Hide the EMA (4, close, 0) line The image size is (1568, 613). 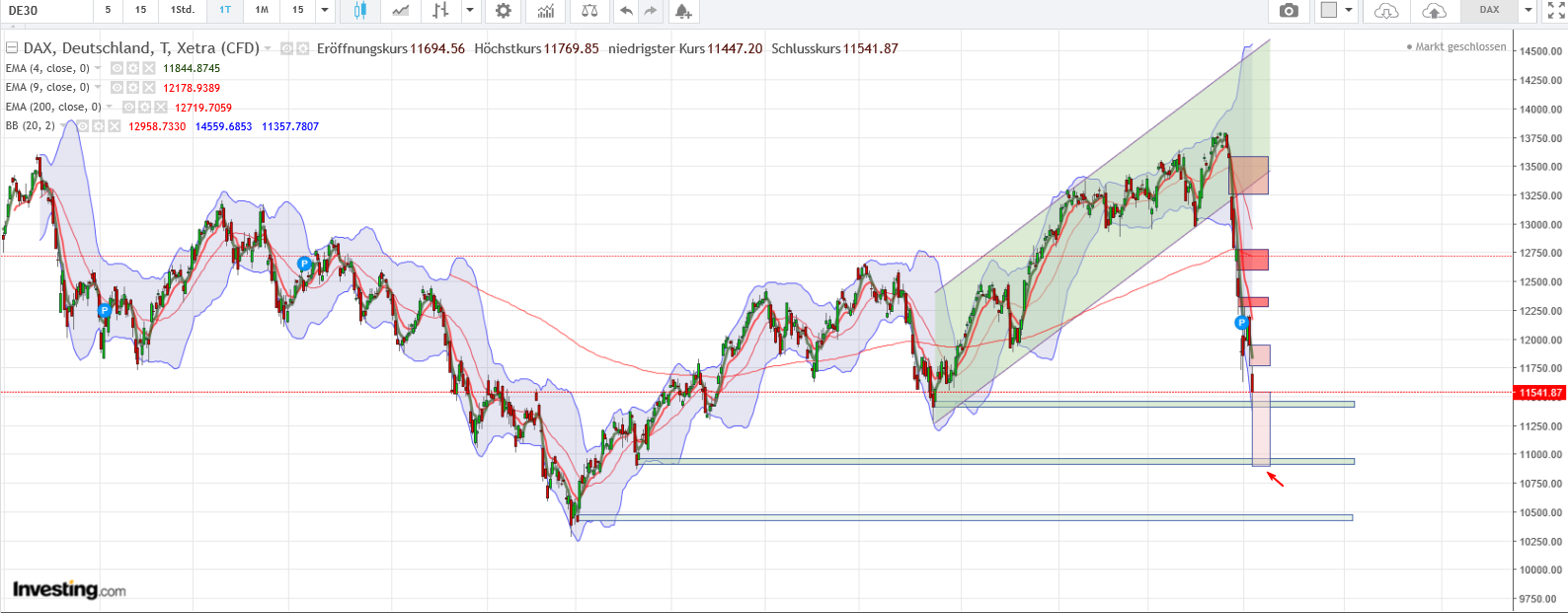pyautogui.click(x=117, y=68)
